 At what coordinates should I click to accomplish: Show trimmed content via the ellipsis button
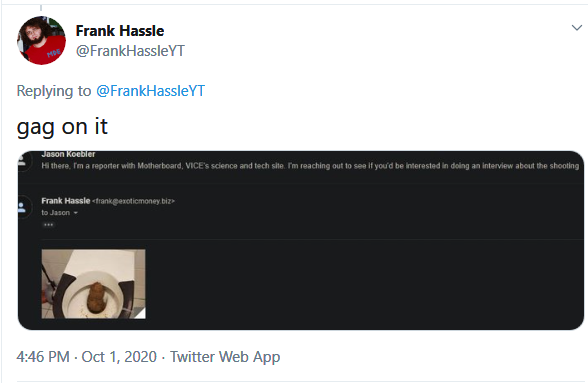(x=48, y=225)
